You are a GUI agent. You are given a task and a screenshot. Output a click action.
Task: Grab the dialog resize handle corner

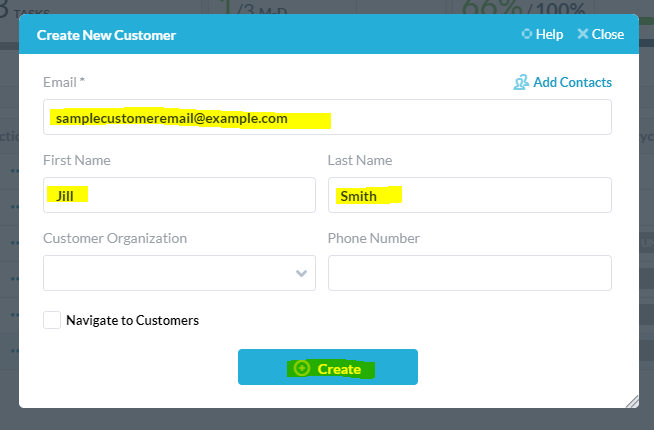(x=633, y=401)
